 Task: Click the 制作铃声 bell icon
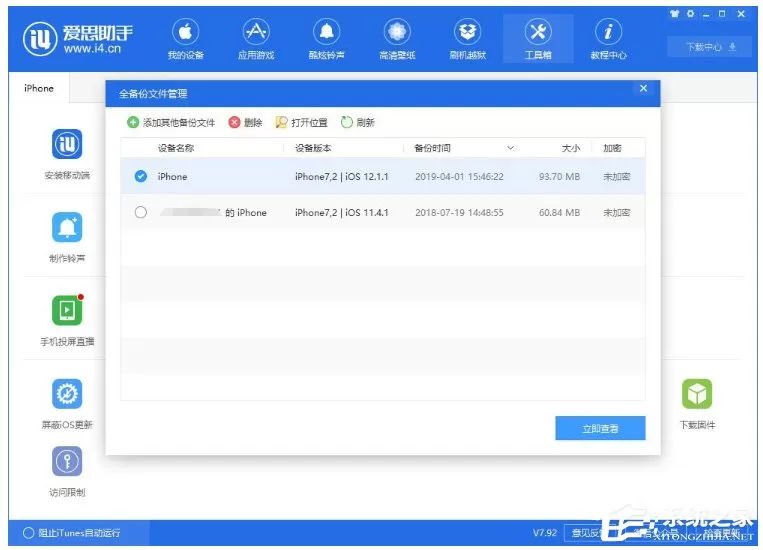coord(67,227)
